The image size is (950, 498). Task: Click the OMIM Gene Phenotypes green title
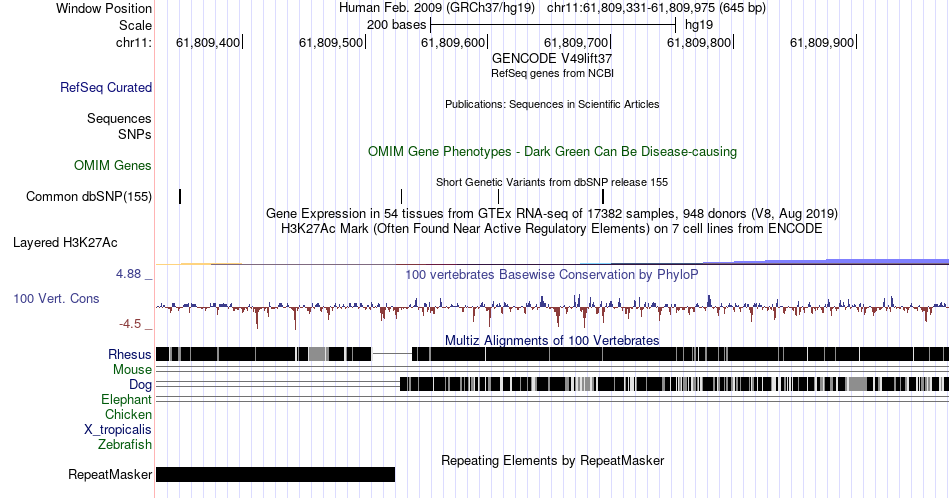(552, 151)
